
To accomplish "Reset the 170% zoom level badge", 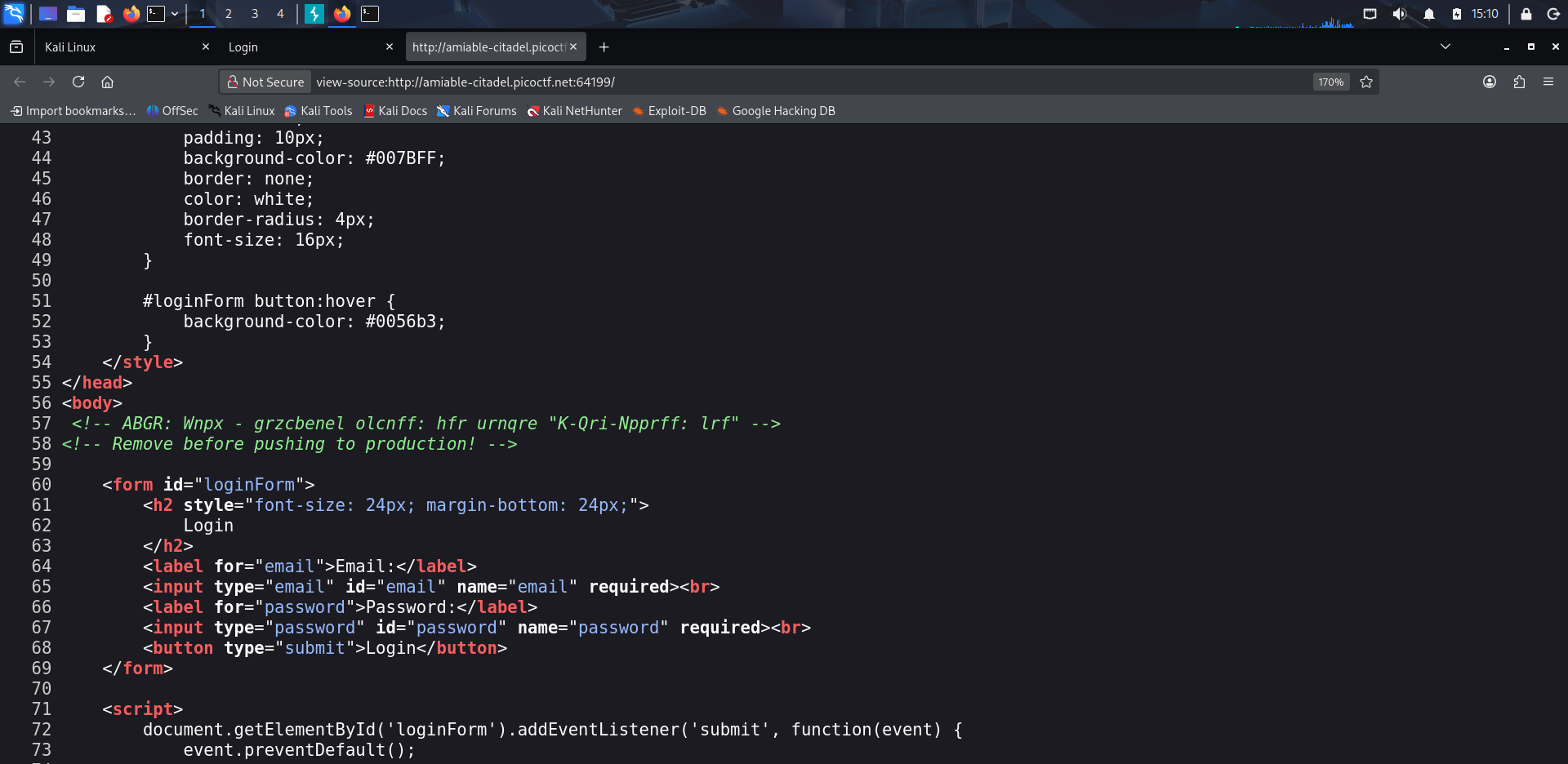I will tap(1331, 82).
